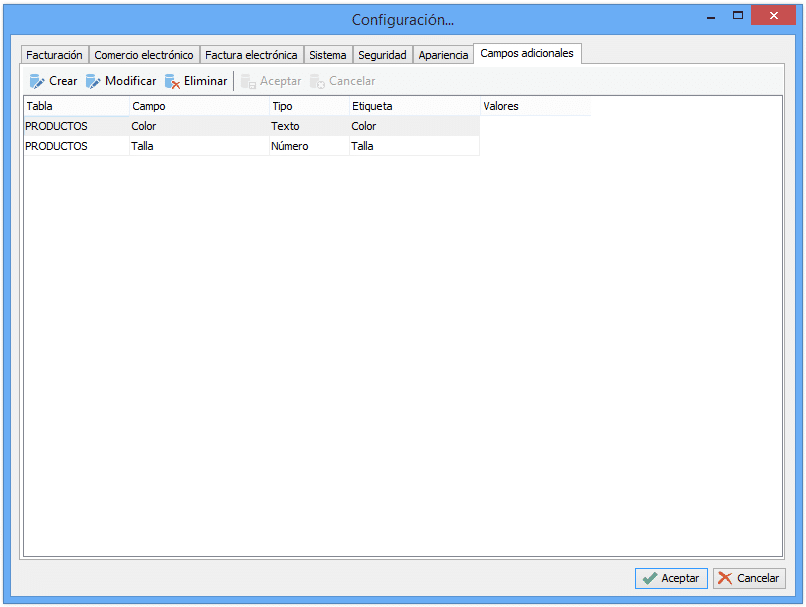Click the Modificar toolbar label
This screenshot has height=607, width=806.
pyautogui.click(x=131, y=81)
